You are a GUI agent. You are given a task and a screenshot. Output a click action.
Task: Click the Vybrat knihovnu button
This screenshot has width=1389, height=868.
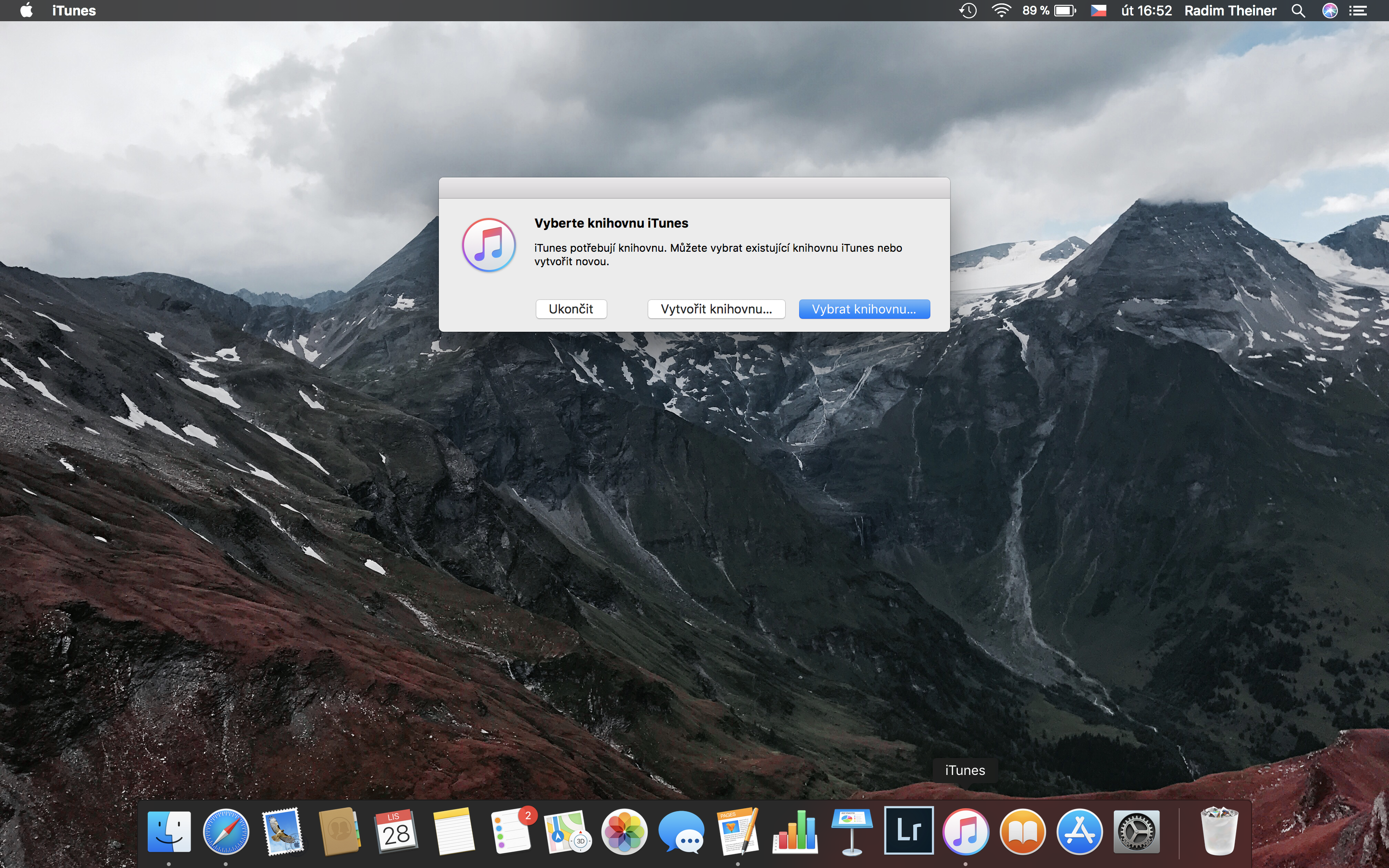[864, 309]
